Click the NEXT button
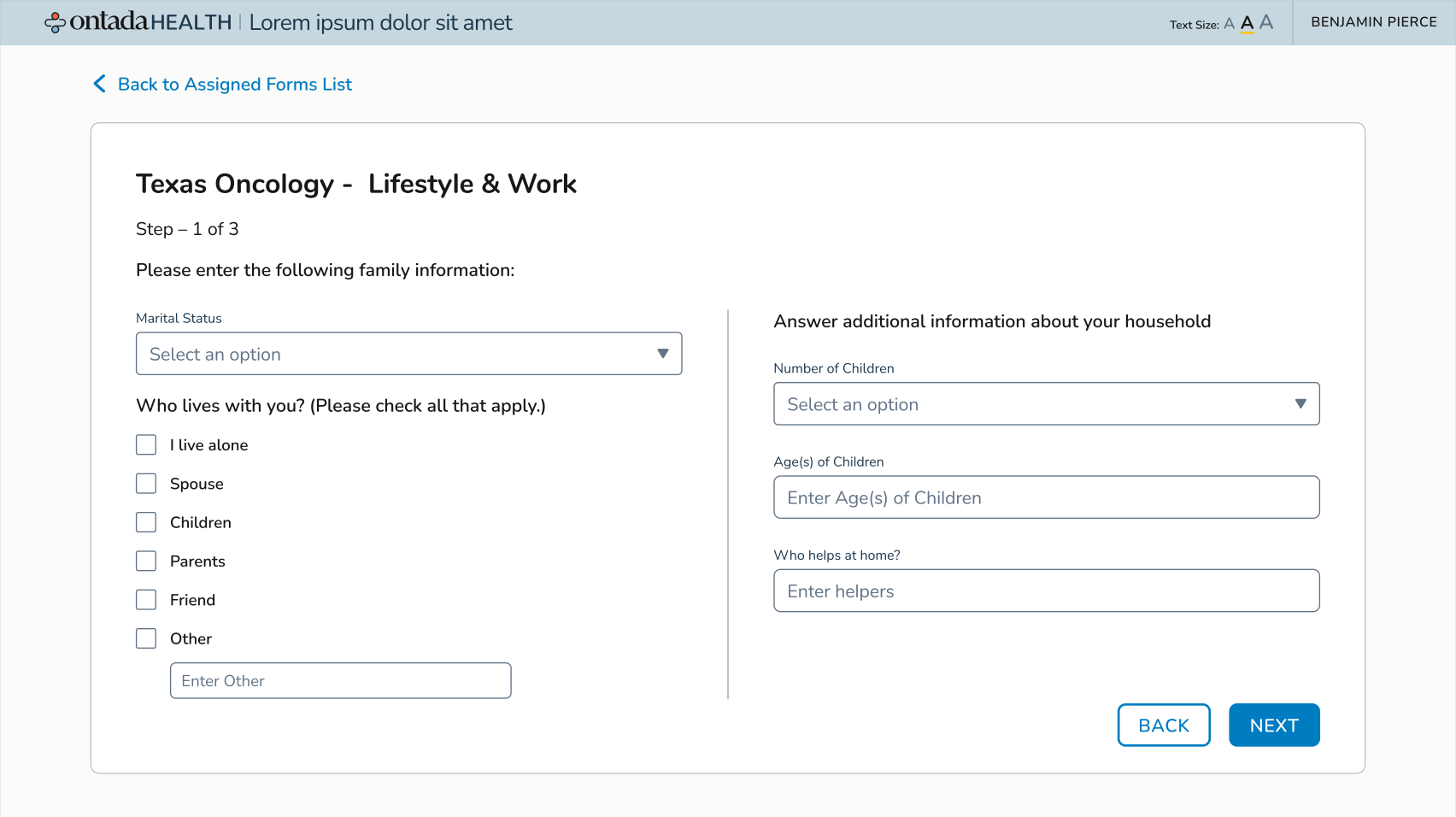 1274,725
